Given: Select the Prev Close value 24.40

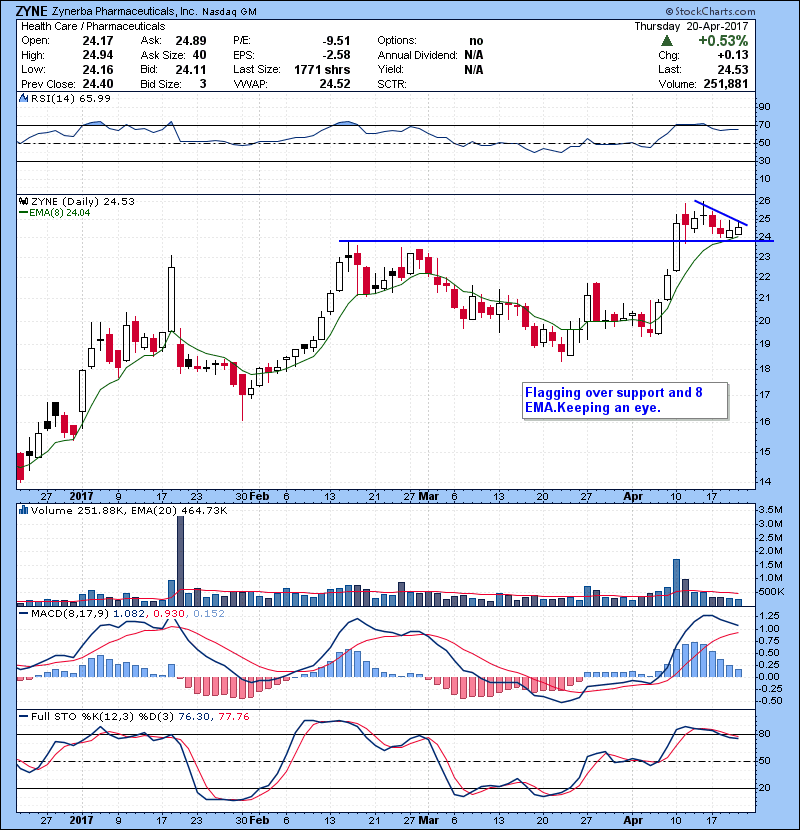Looking at the screenshot, I should [x=97, y=84].
